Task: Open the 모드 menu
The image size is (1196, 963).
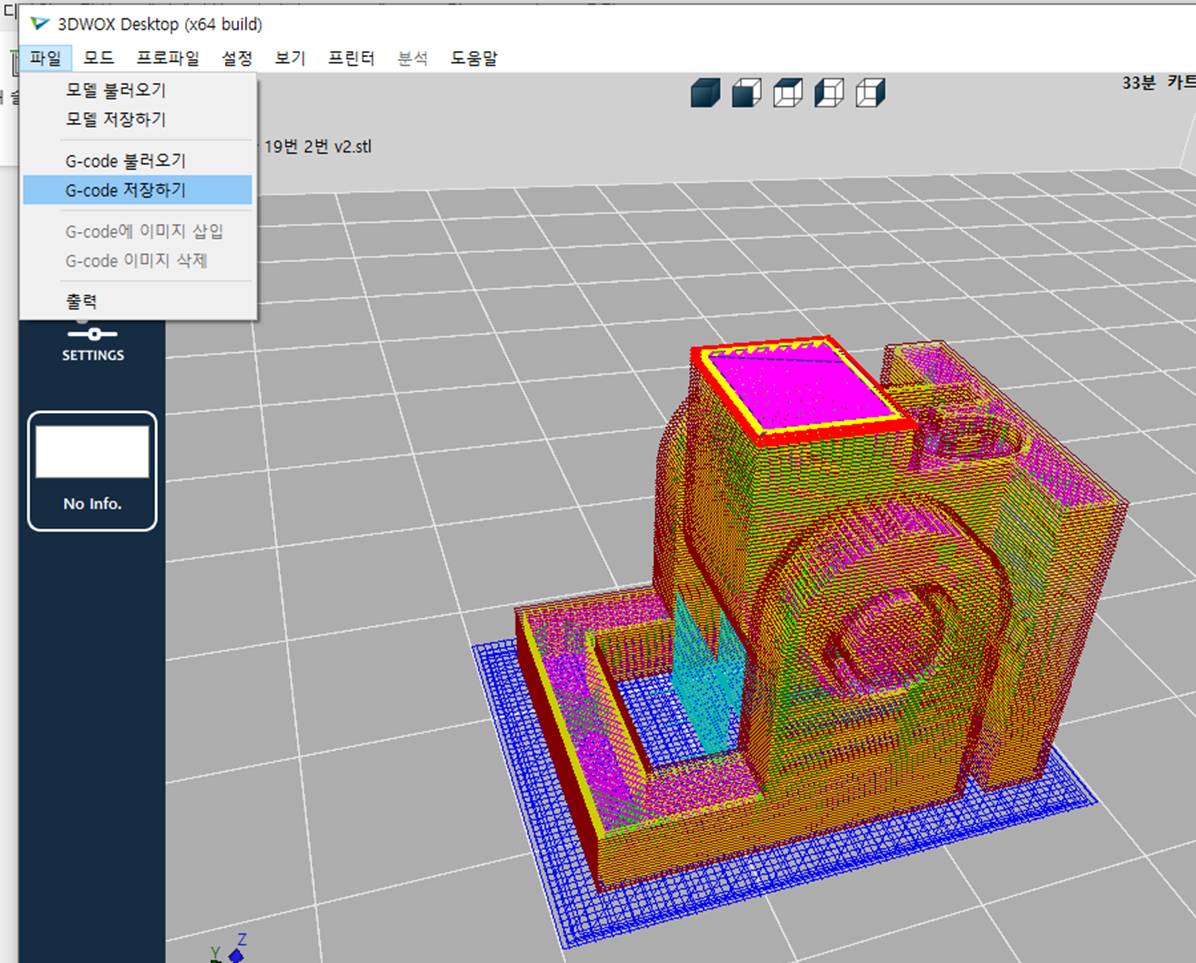Action: click(98, 58)
